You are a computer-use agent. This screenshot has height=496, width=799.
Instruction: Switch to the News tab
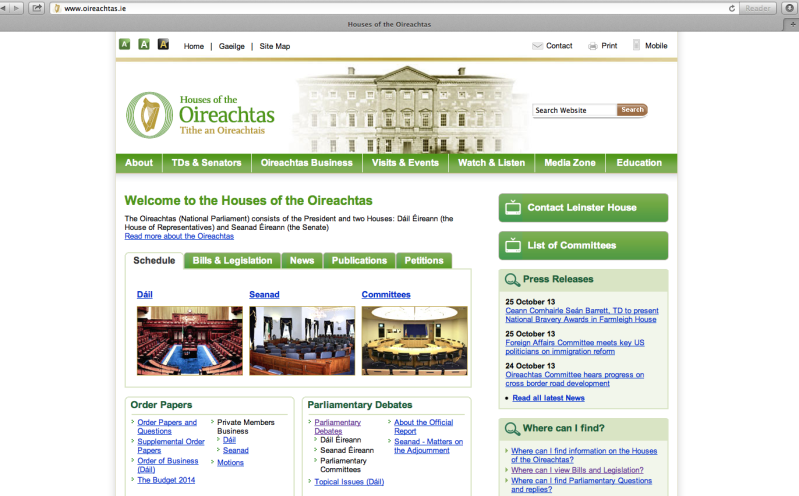pos(302,260)
